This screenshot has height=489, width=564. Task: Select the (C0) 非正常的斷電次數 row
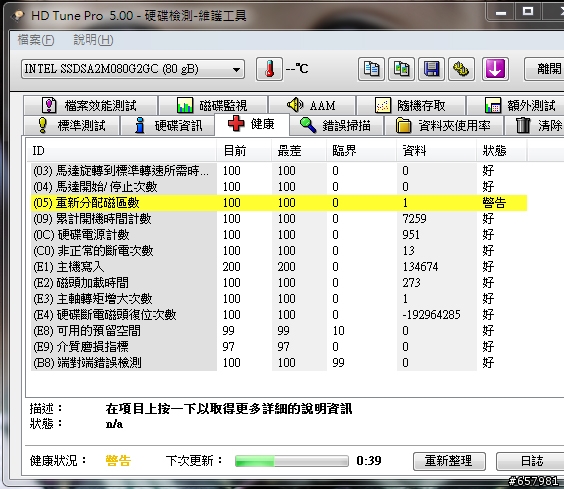(279, 250)
